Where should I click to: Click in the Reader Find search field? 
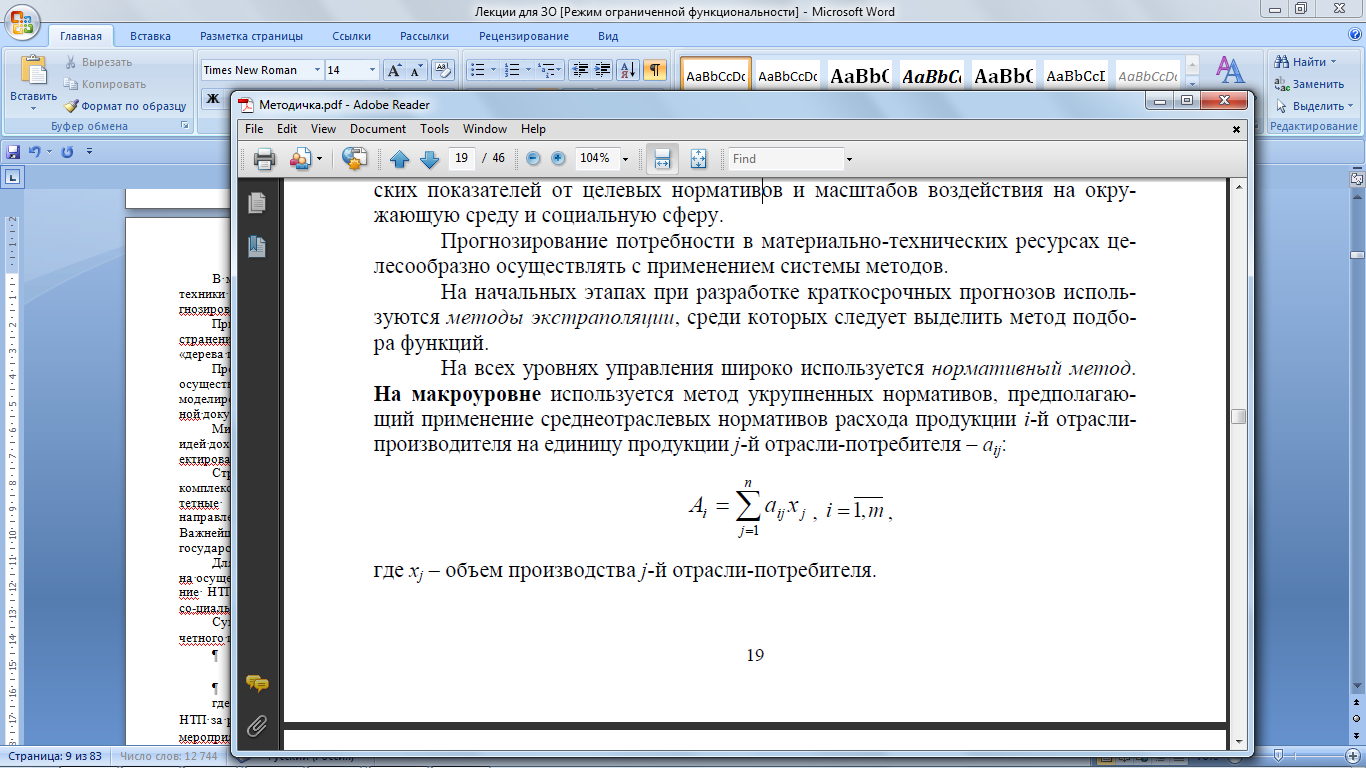point(787,159)
